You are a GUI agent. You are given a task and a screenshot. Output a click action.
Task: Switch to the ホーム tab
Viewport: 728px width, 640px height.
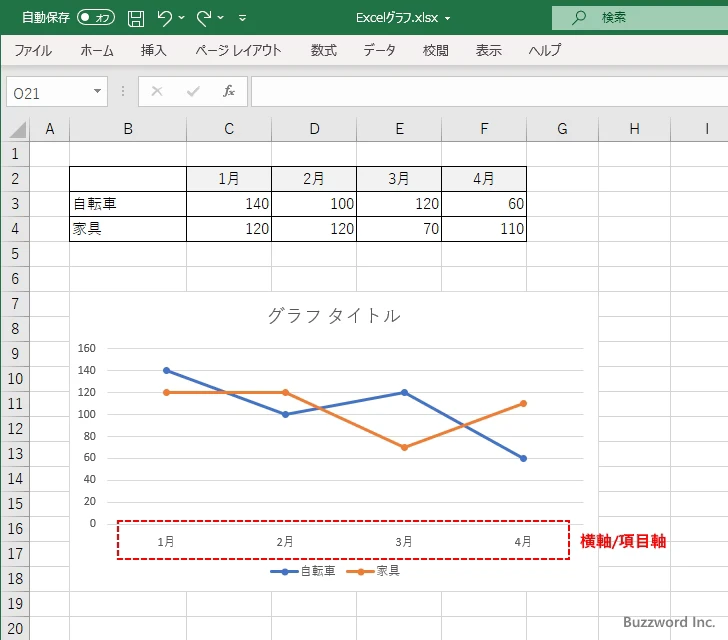click(97, 50)
